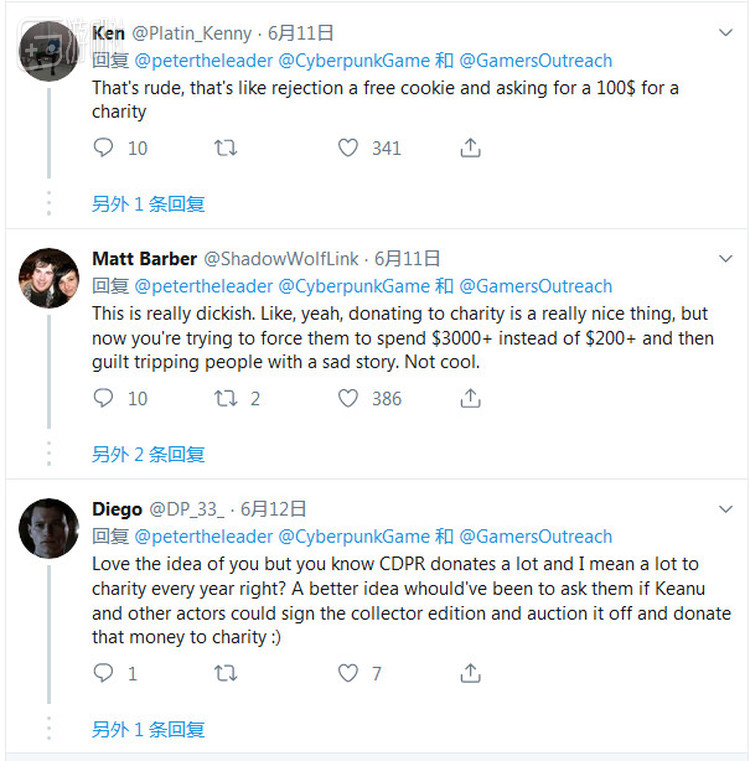Retweet Diego's tweet about CDPR charity
The width and height of the screenshot is (750, 761).
pos(226,673)
